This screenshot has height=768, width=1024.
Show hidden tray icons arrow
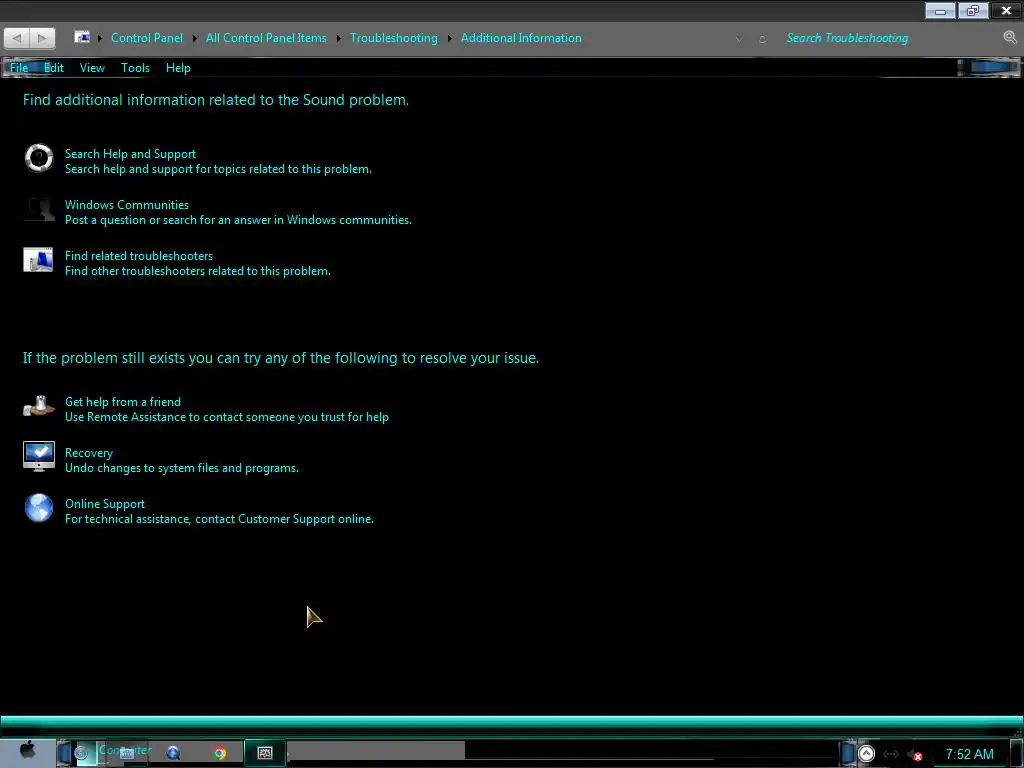tap(866, 754)
